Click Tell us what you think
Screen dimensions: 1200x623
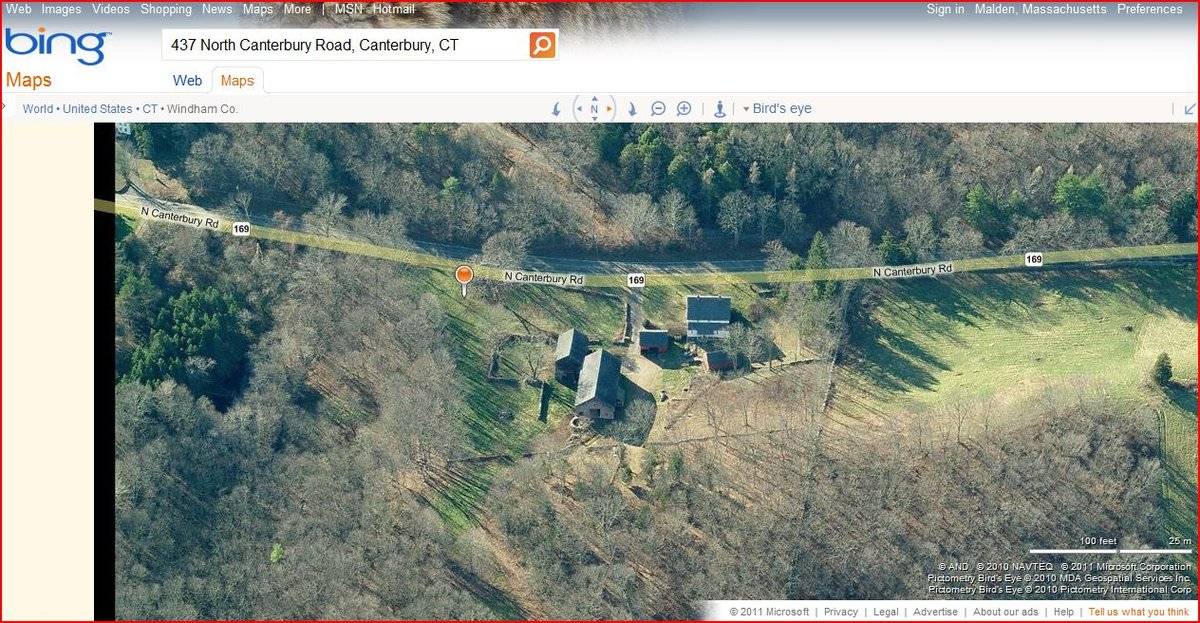point(1139,612)
